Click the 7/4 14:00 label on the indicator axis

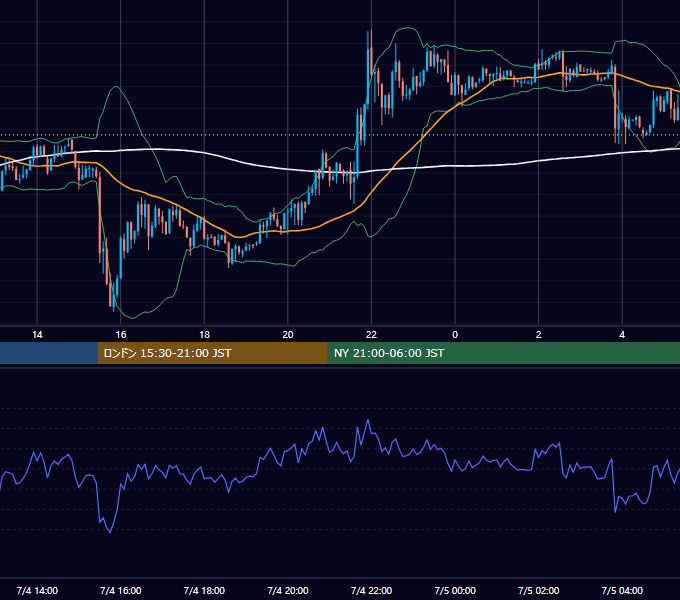(x=37, y=590)
